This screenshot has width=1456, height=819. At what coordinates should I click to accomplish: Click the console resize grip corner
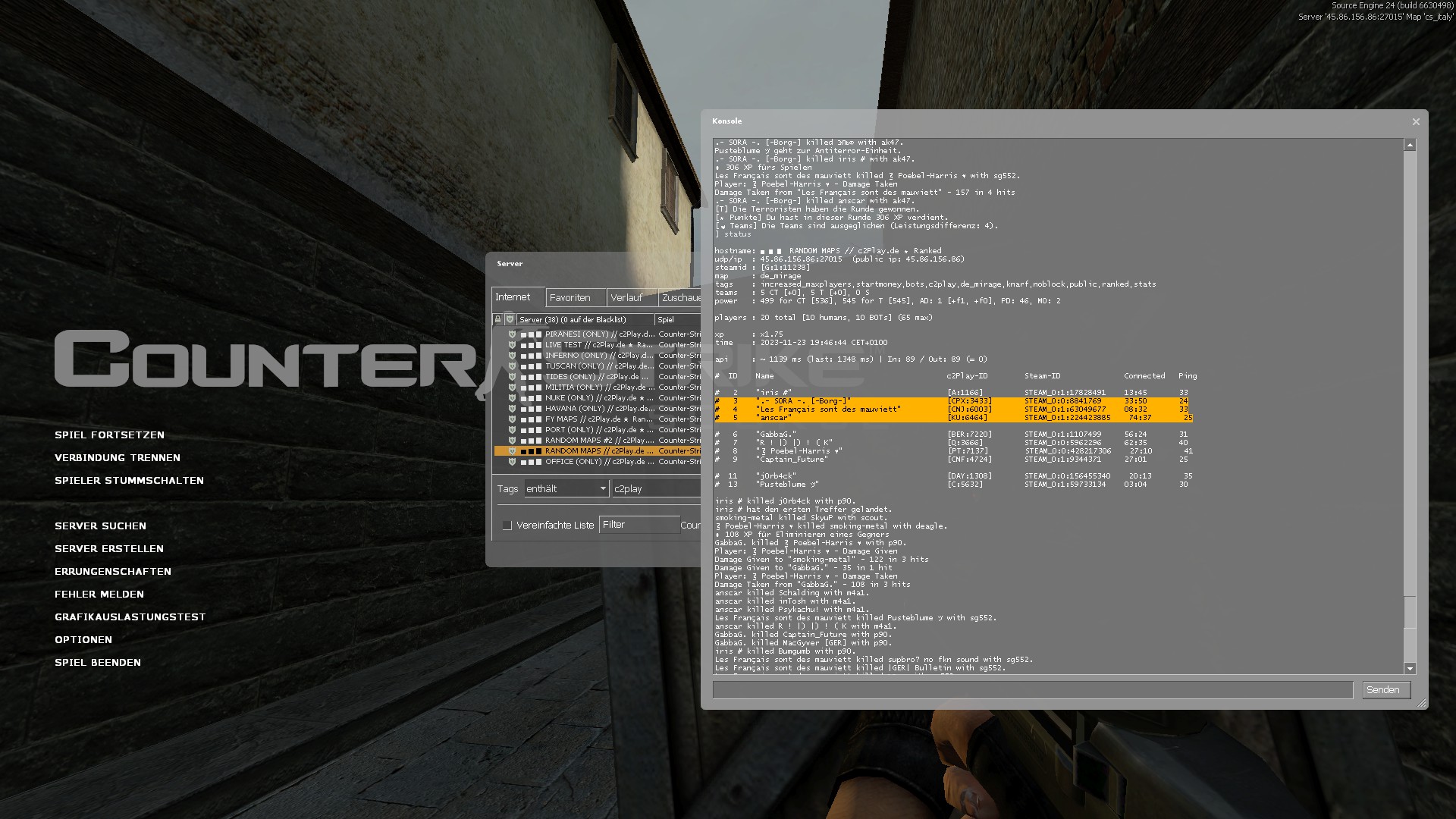(1422, 704)
